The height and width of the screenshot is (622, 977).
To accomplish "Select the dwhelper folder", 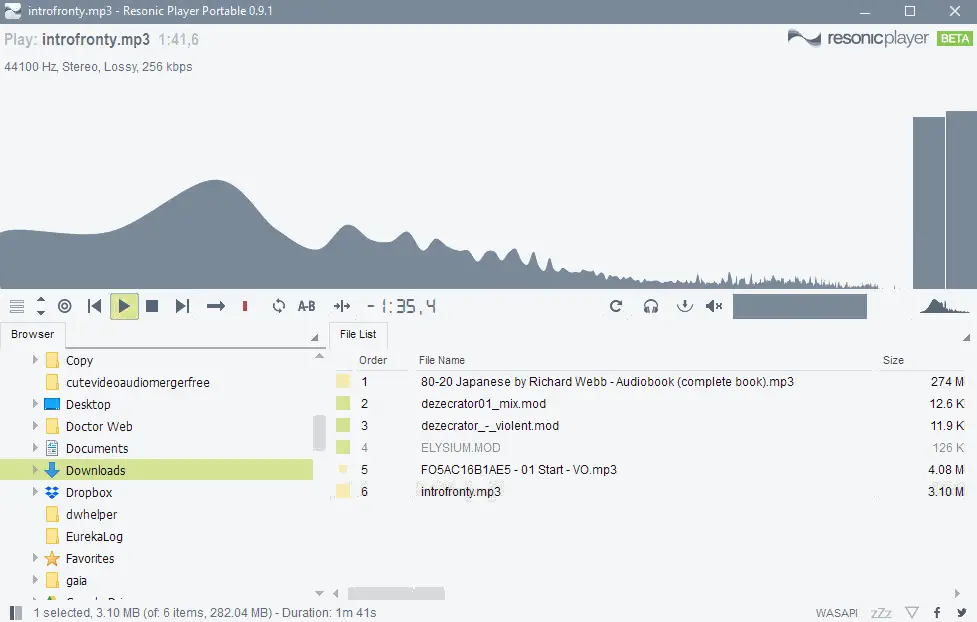I will pyautogui.click(x=92, y=515).
